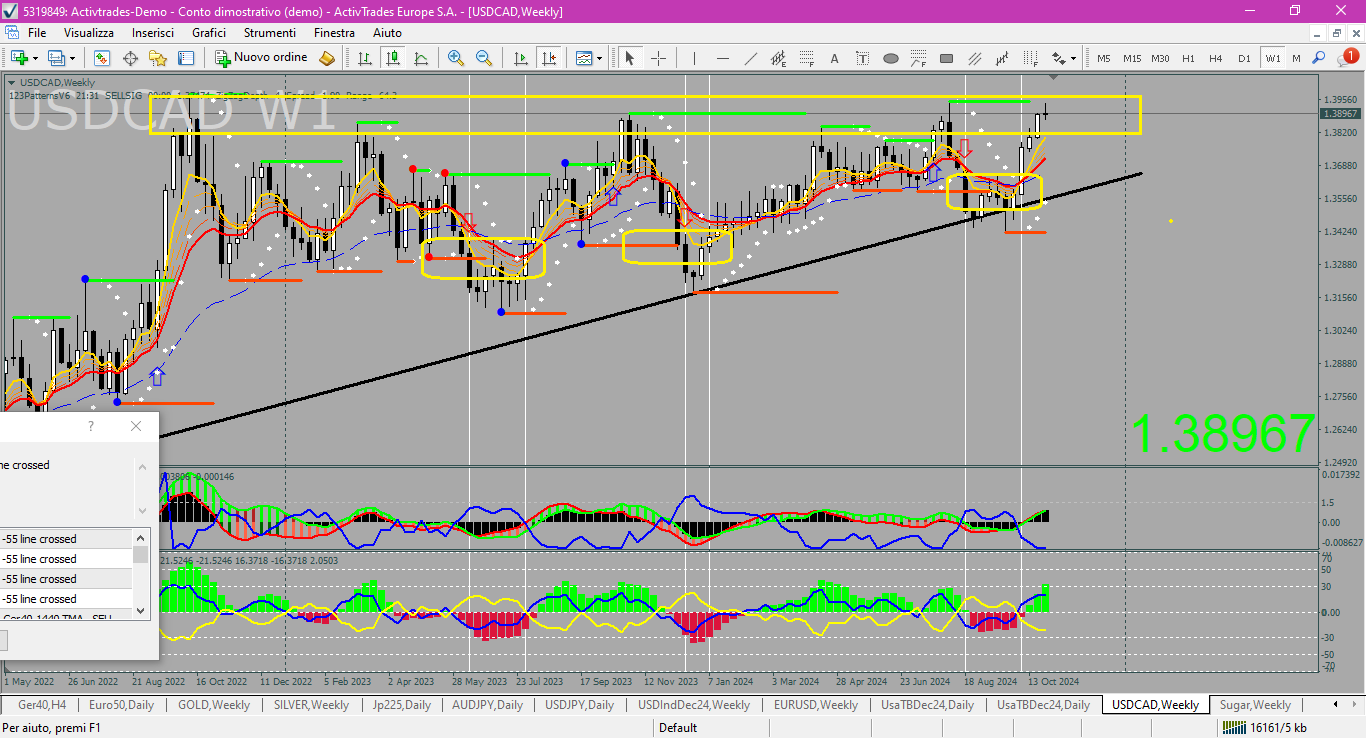Select Fibonacci arc tool
The height and width of the screenshot is (738, 1366).
pyautogui.click(x=919, y=58)
